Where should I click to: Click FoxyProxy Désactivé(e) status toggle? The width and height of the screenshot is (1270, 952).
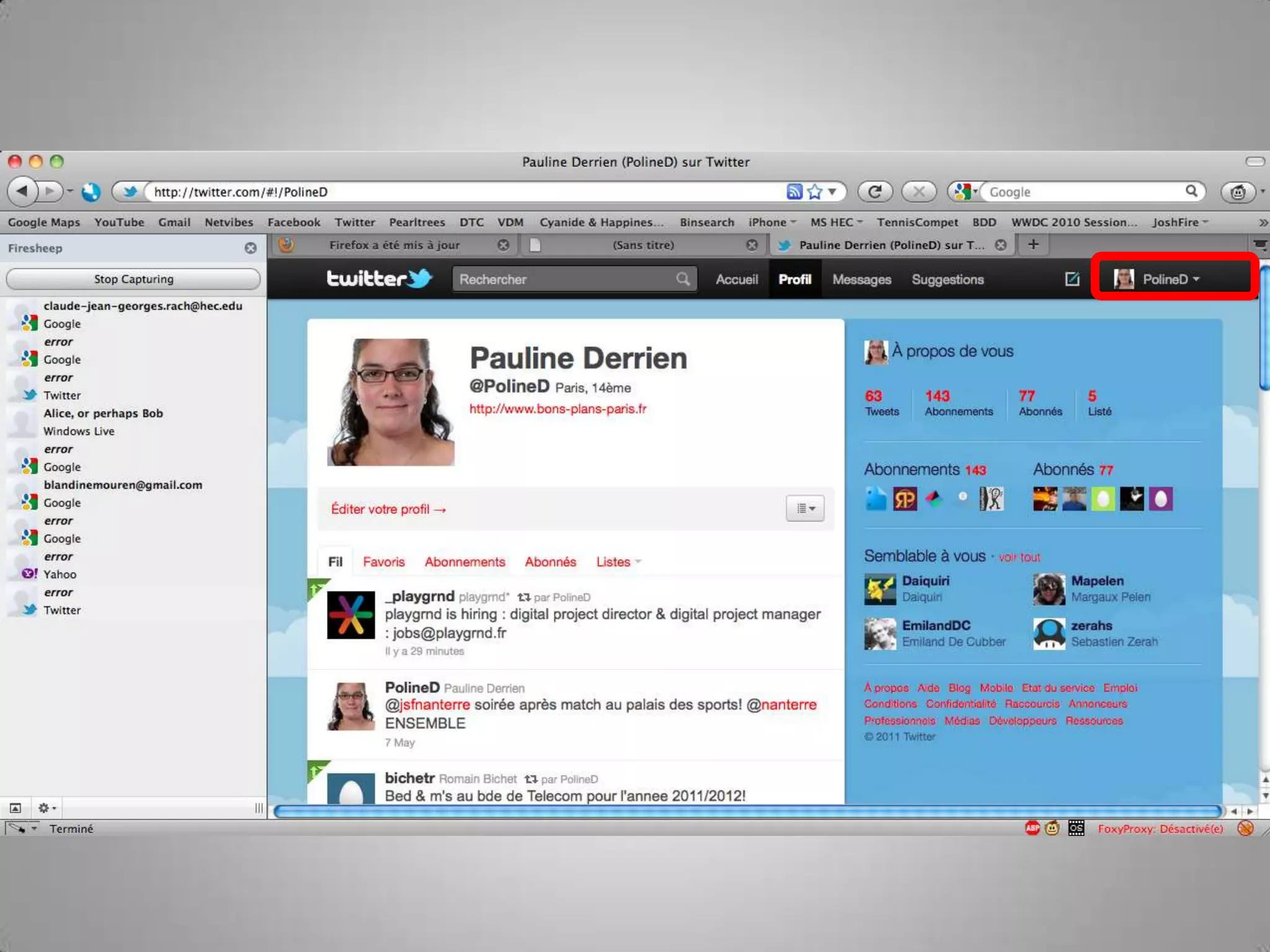[x=1160, y=829]
